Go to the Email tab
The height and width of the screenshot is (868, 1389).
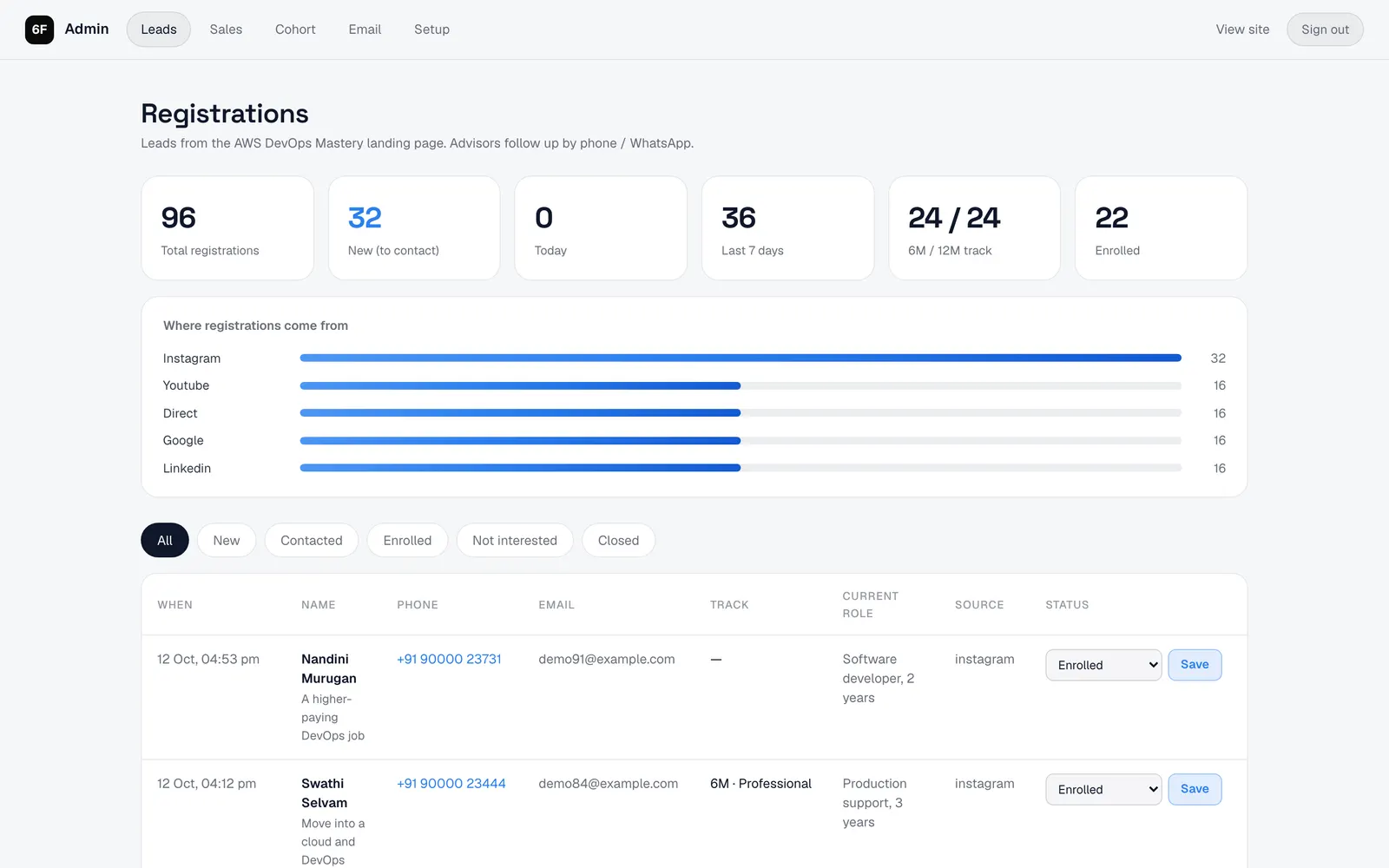point(365,30)
